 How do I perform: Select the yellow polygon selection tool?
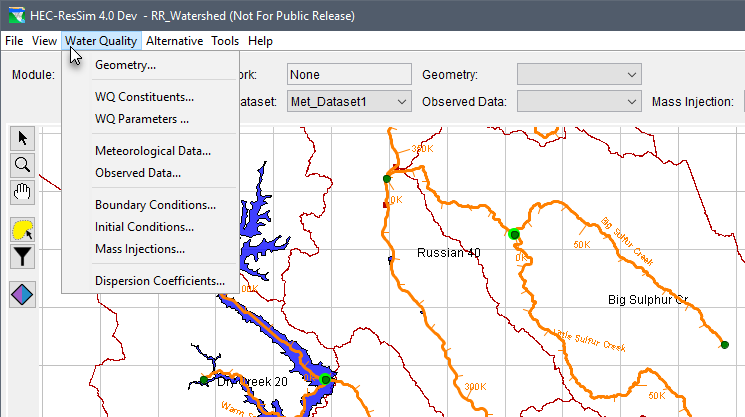tap(22, 230)
